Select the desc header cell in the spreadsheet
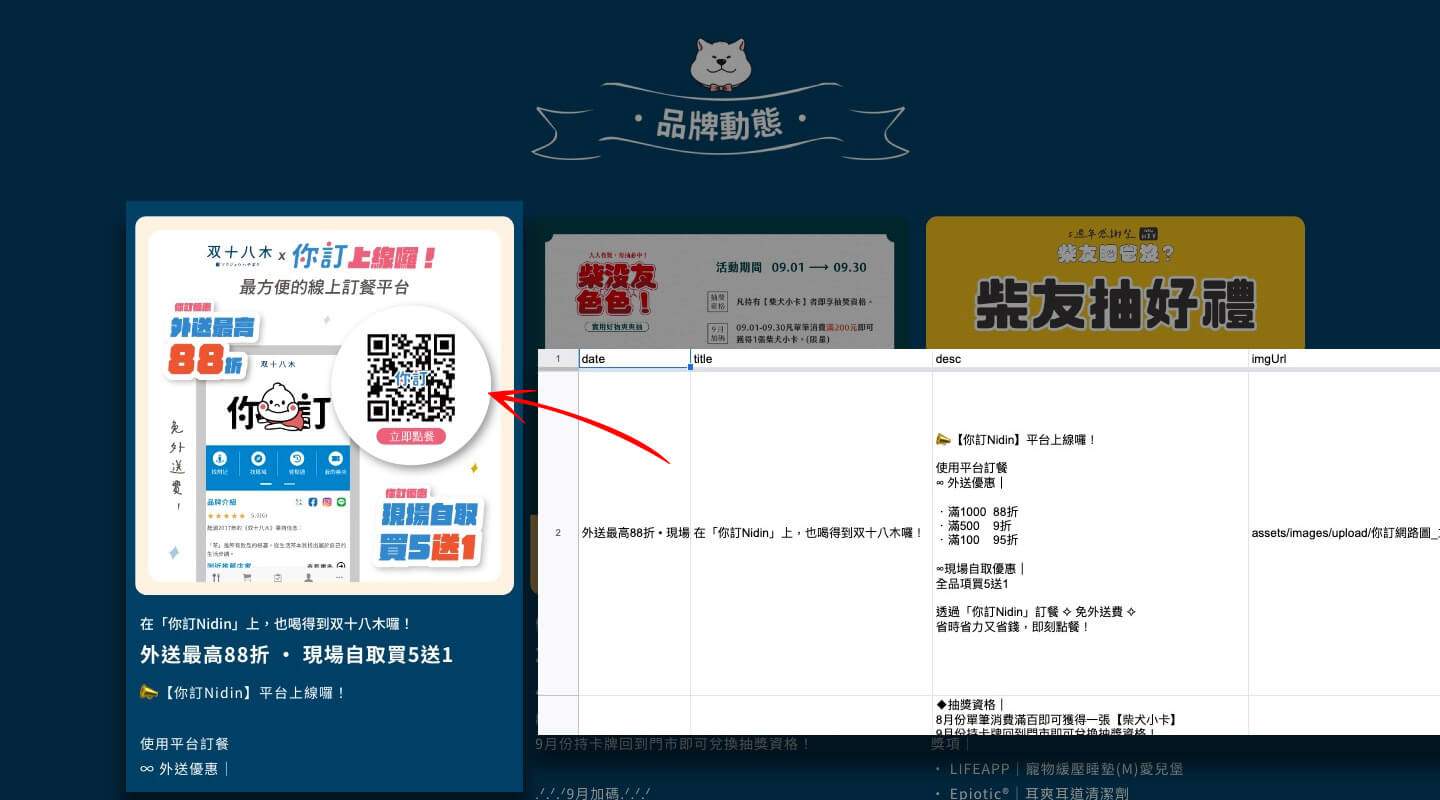The height and width of the screenshot is (800, 1440). pos(1090,358)
